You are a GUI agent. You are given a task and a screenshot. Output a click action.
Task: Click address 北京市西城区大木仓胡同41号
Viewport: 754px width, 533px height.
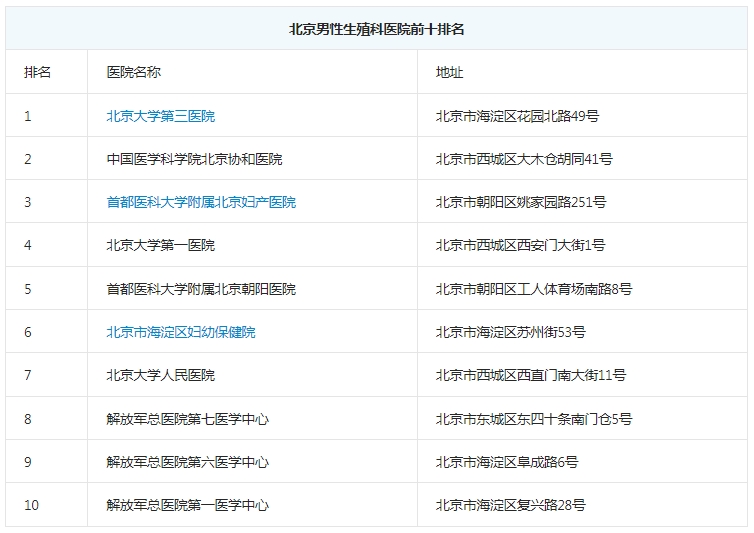[x=524, y=159]
